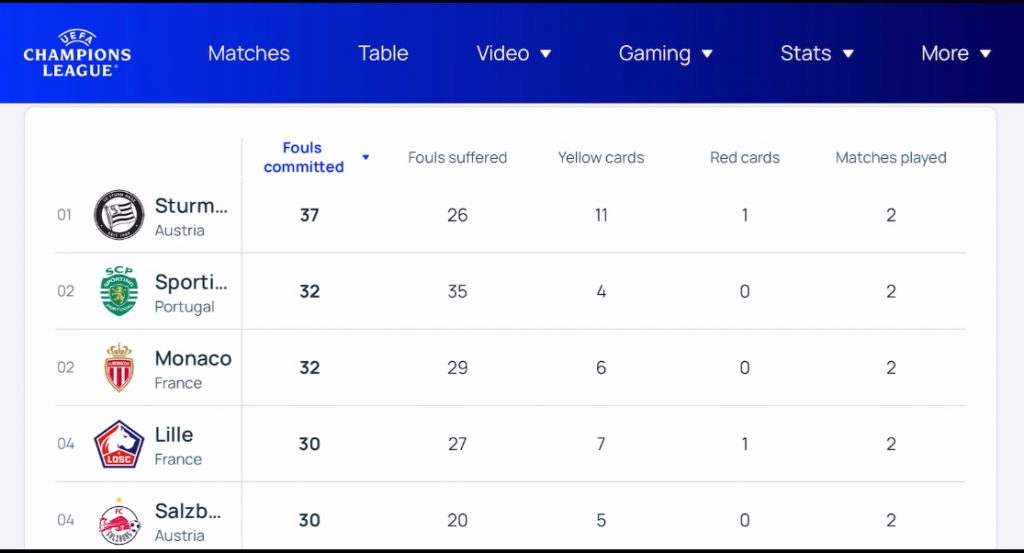Click the Monaco club crest
This screenshot has height=553, width=1024.
point(119,368)
